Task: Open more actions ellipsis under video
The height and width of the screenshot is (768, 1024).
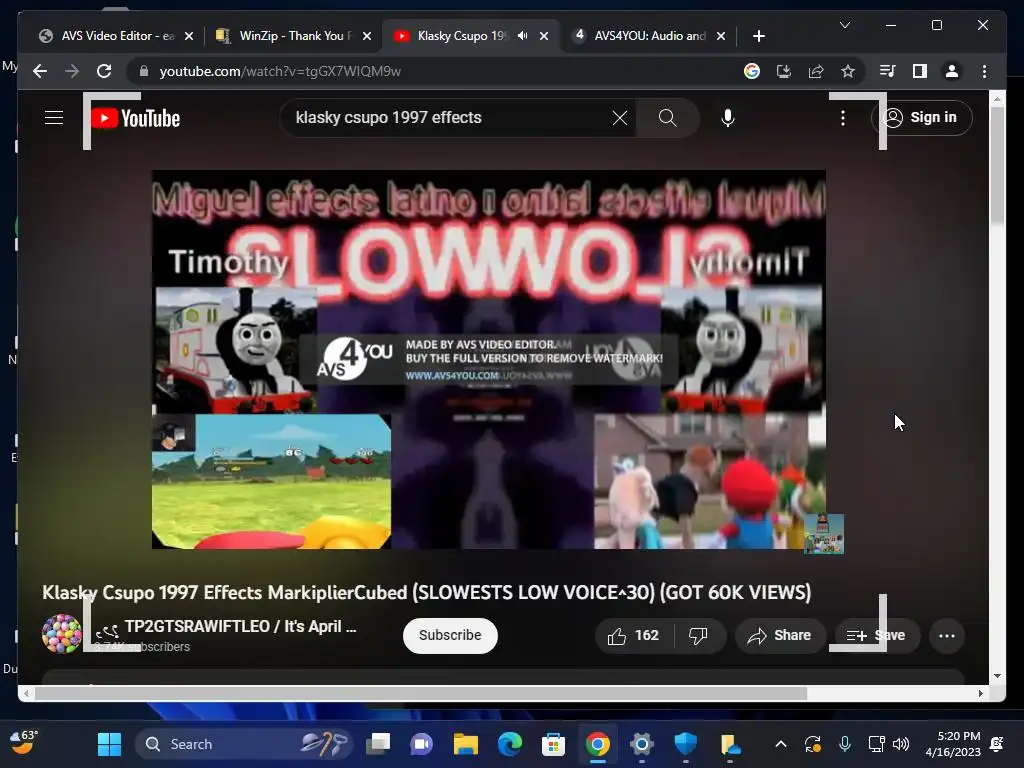Action: pos(946,635)
